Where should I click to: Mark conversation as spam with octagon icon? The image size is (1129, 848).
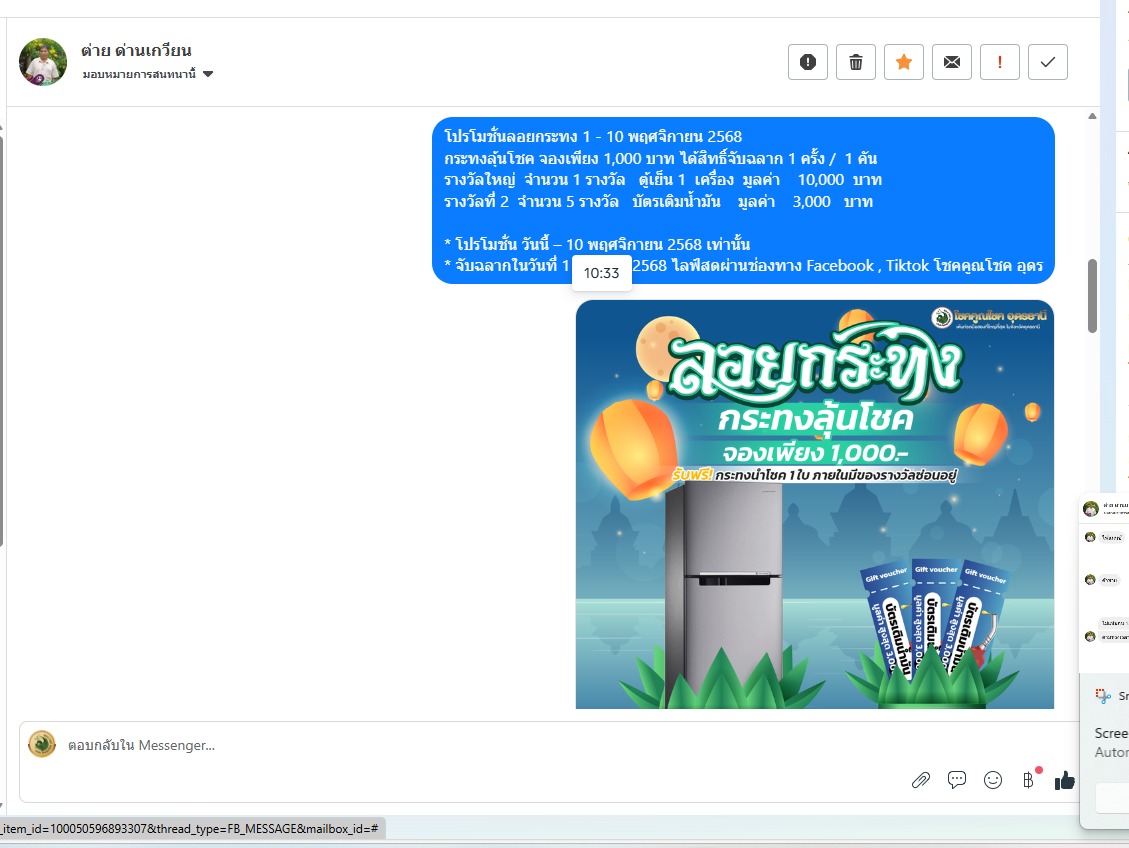(x=808, y=62)
